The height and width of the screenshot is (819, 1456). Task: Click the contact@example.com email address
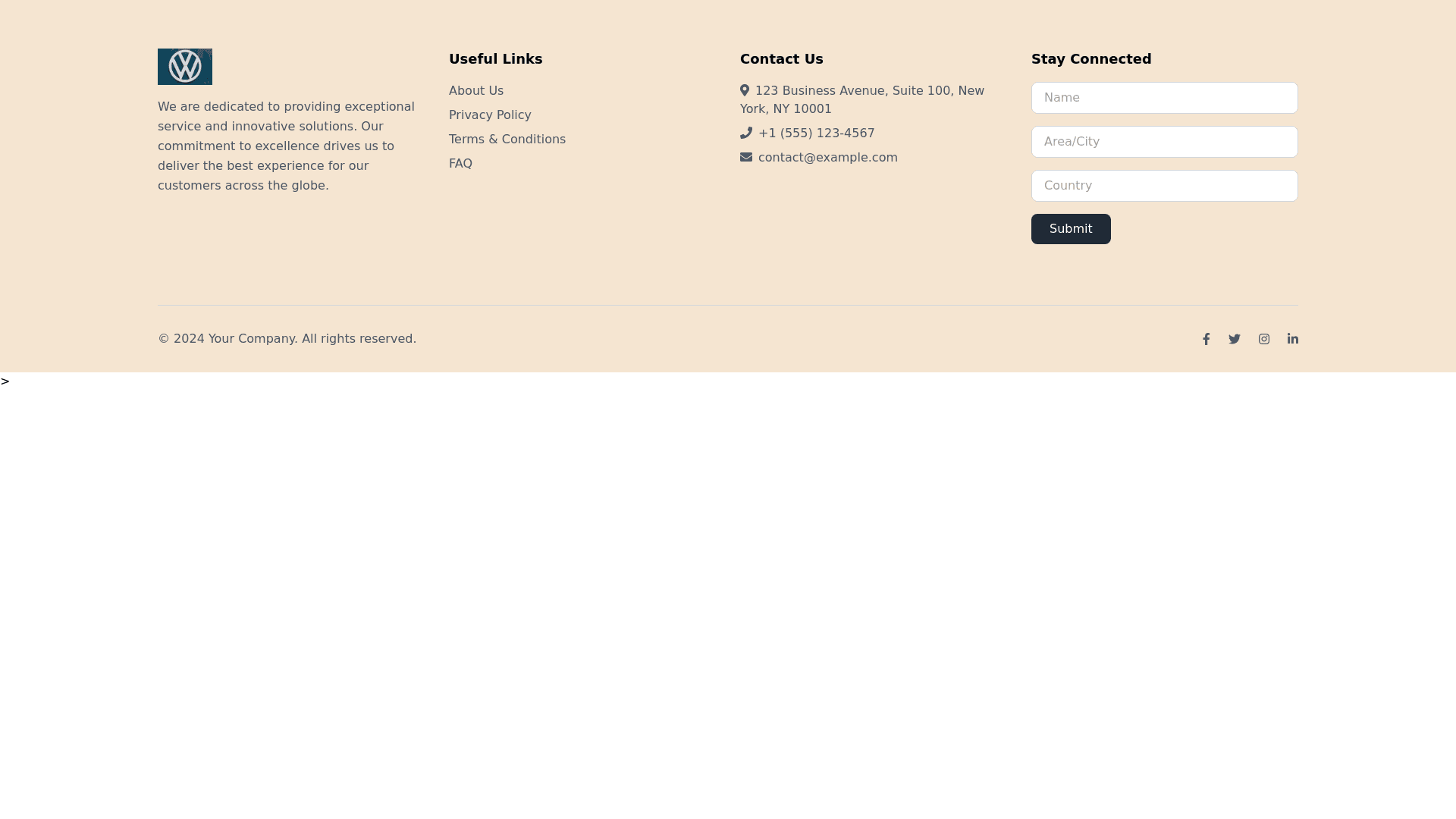click(827, 158)
